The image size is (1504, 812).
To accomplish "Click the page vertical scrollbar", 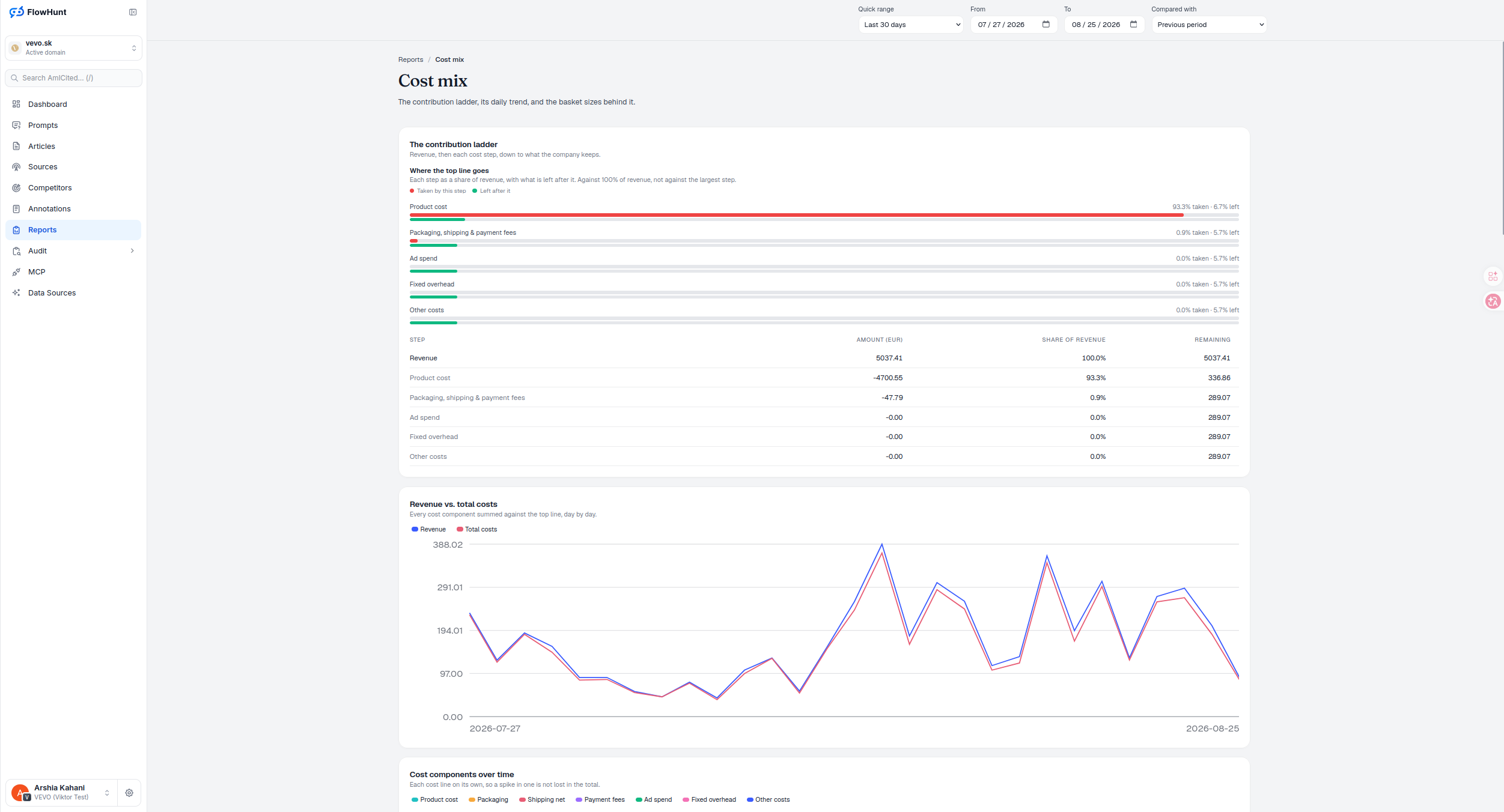I will click(x=1502, y=138).
